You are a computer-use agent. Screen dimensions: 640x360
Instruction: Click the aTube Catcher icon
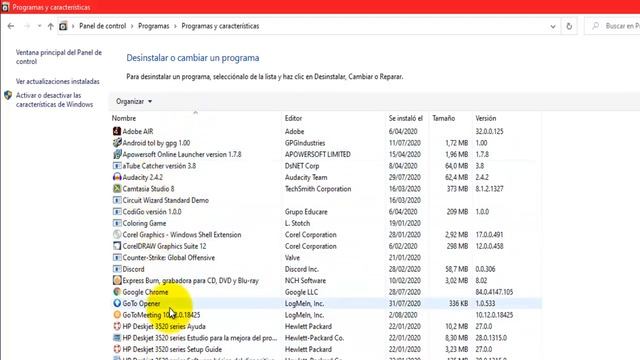click(117, 166)
